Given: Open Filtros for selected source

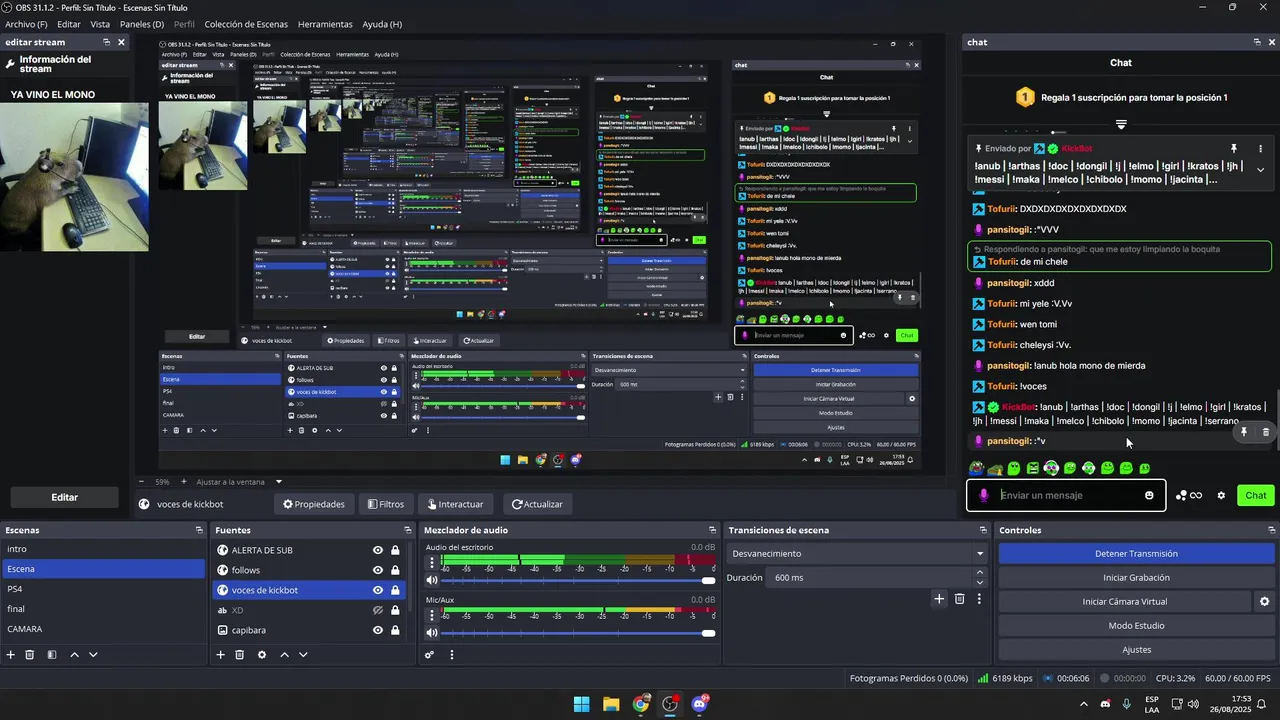Looking at the screenshot, I should tap(384, 504).
